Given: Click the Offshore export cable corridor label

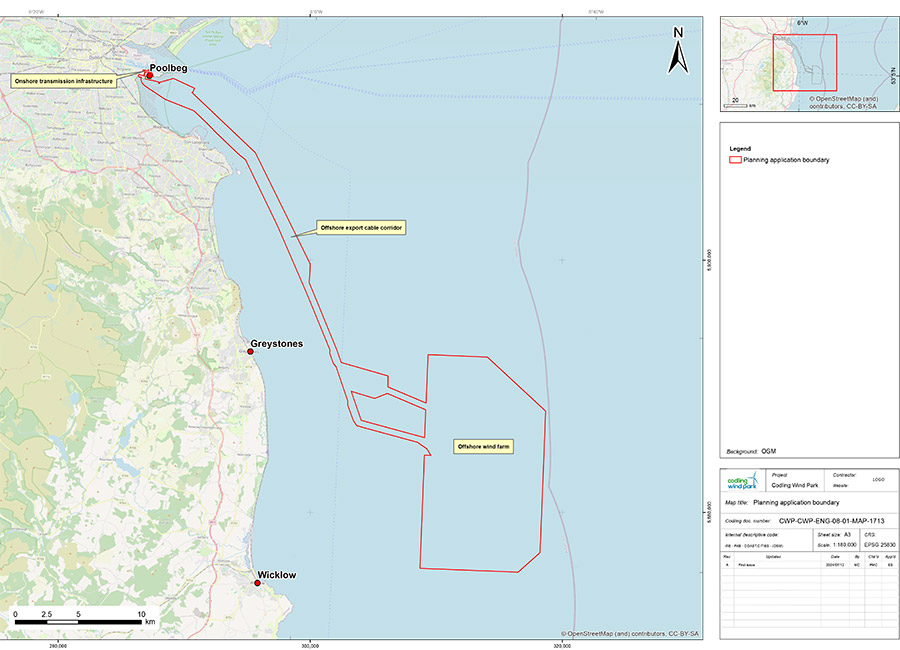Looking at the screenshot, I should [361, 228].
